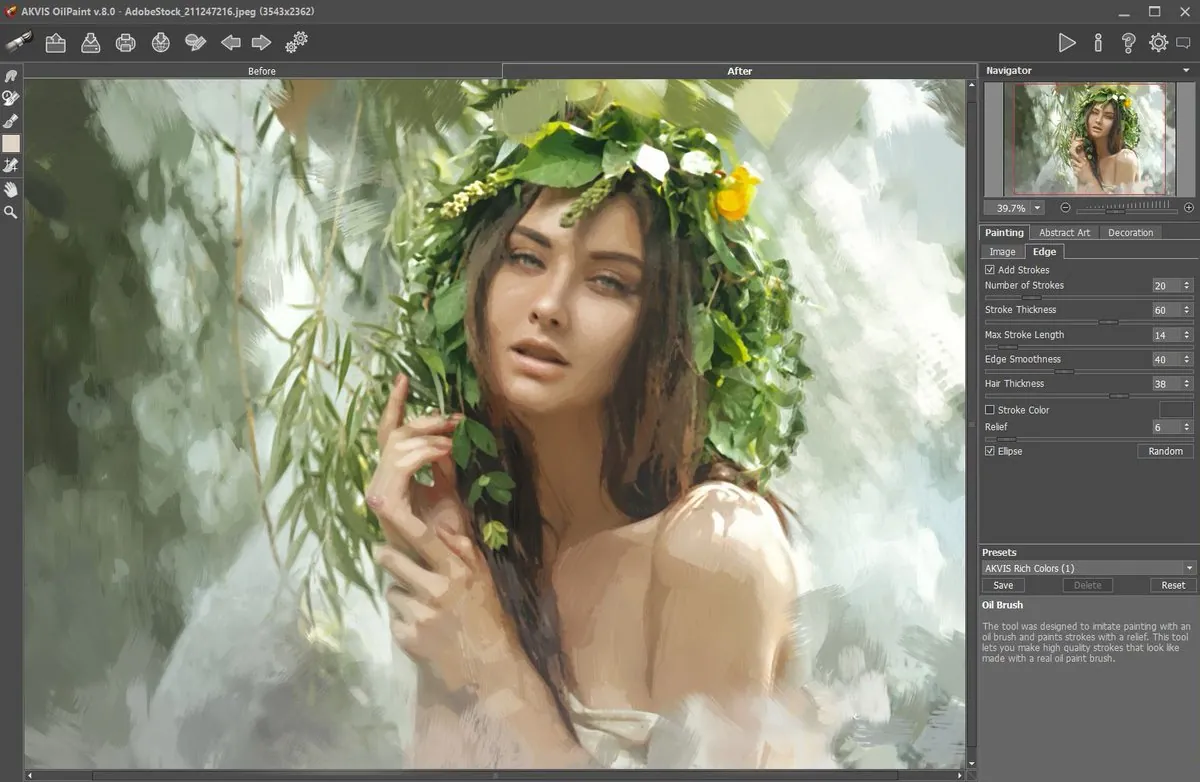The width and height of the screenshot is (1200, 782).
Task: Open the AKVIS Rich Colors presets dropdown
Action: (1088, 568)
